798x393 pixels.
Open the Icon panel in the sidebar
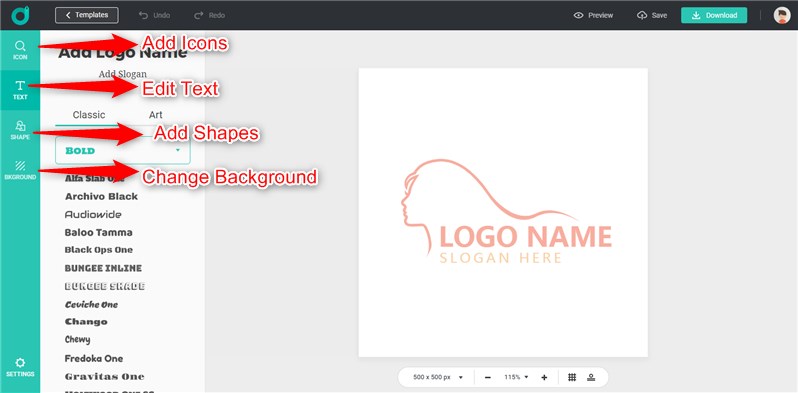tap(20, 50)
